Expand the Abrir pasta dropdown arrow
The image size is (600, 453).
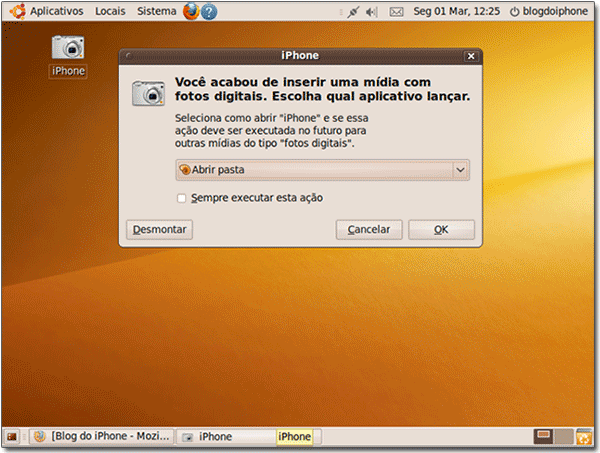(460, 169)
